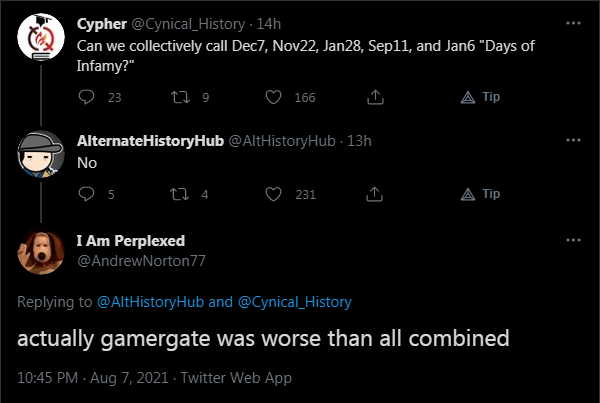Viewport: 600px width, 403px height.
Task: Retweet AlternateHistoryHub's "No" reply
Action: tap(179, 194)
